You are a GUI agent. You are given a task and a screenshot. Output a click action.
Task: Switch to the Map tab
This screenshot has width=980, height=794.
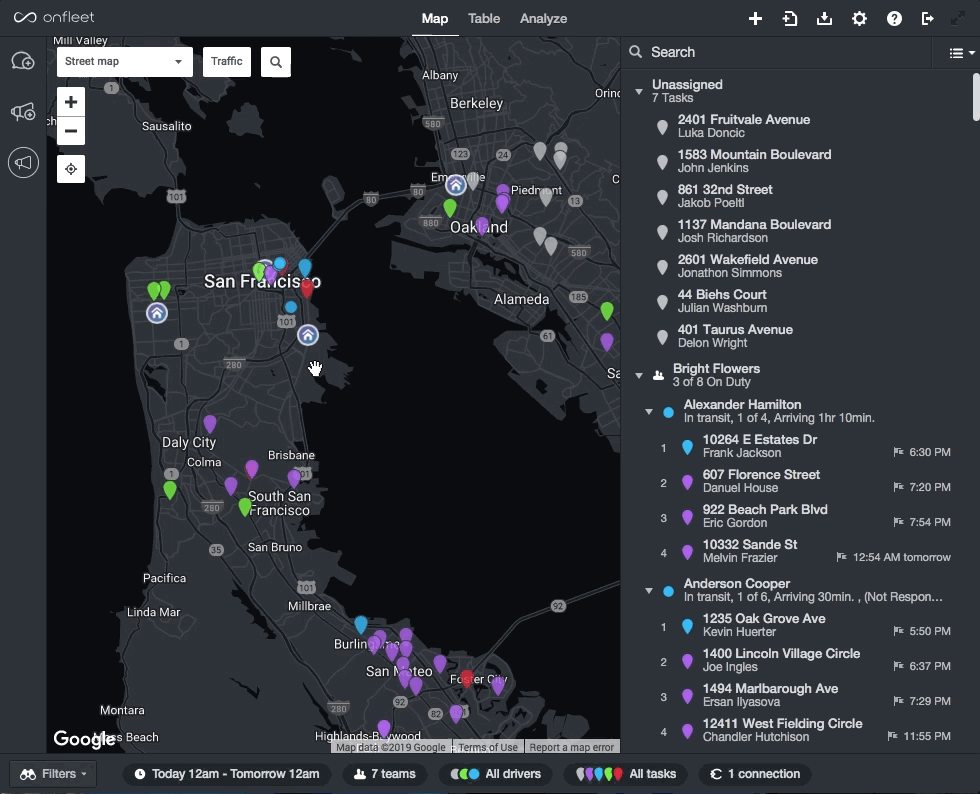434,19
